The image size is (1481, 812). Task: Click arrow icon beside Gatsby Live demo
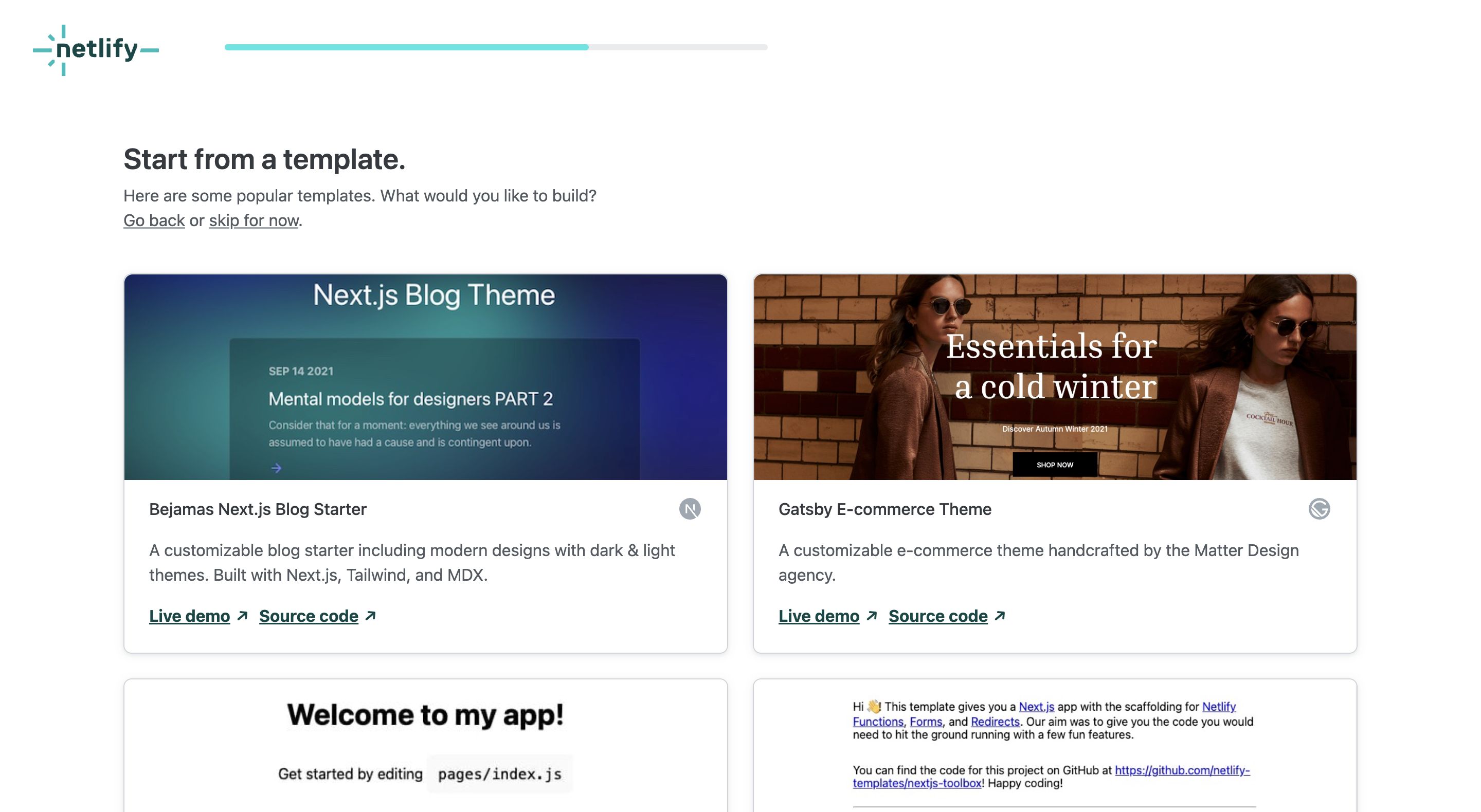pos(872,616)
